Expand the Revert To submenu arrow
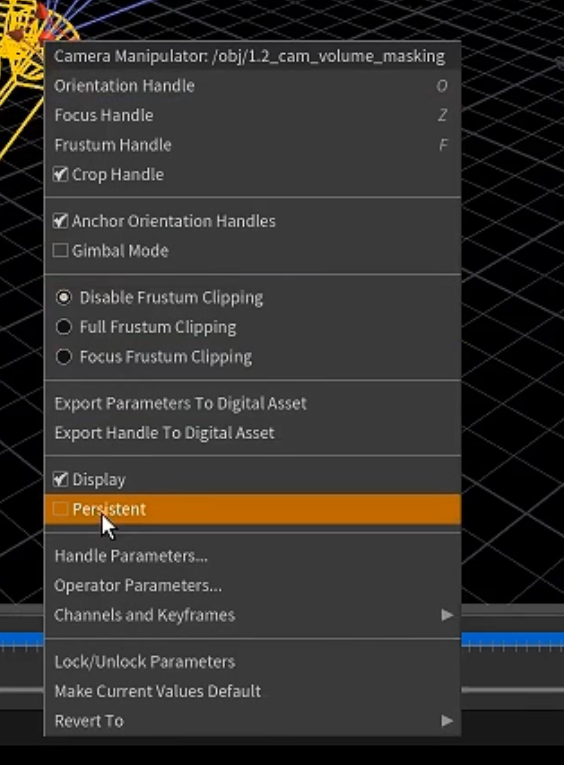Viewport: 564px width, 765px height. coord(447,721)
